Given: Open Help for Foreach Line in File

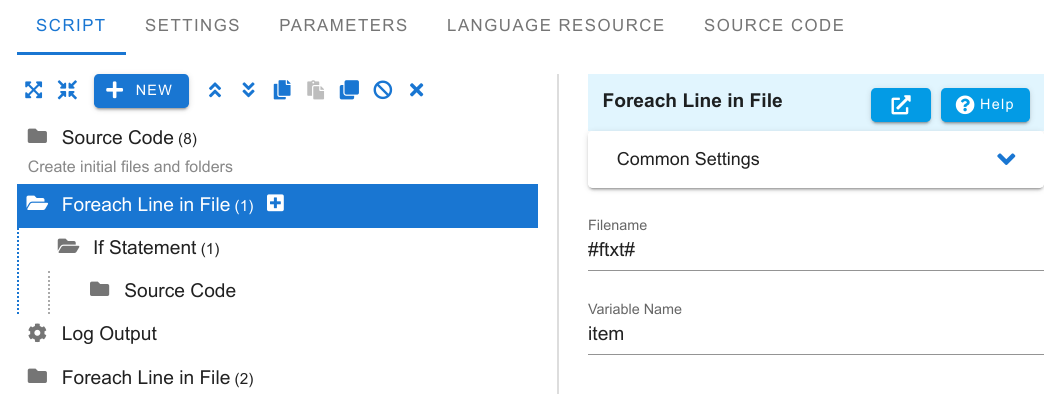Looking at the screenshot, I should pos(985,105).
